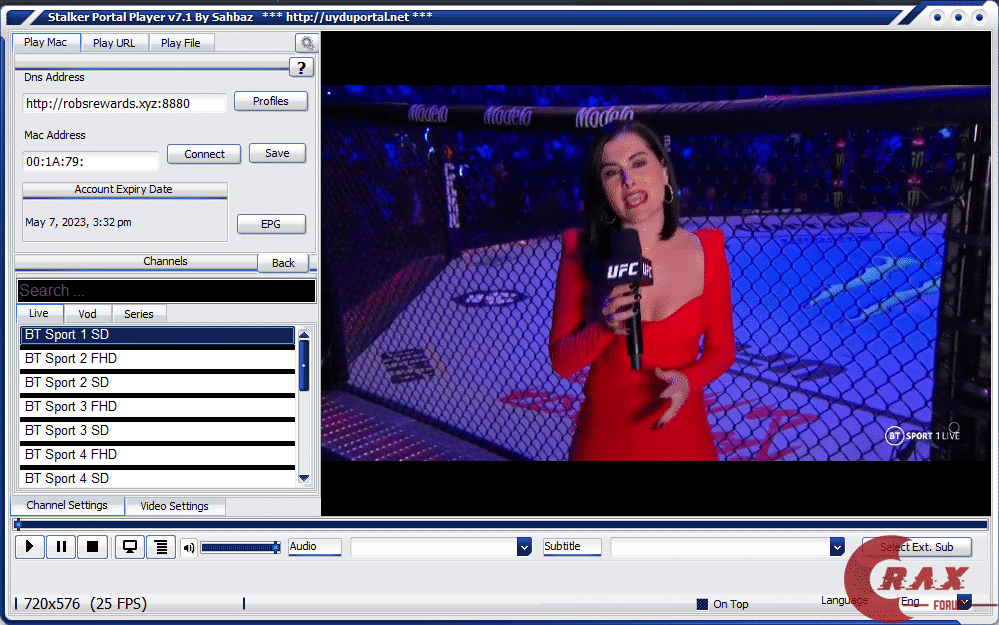
Task: Click the channel list scrollbar thumb
Action: click(x=304, y=366)
